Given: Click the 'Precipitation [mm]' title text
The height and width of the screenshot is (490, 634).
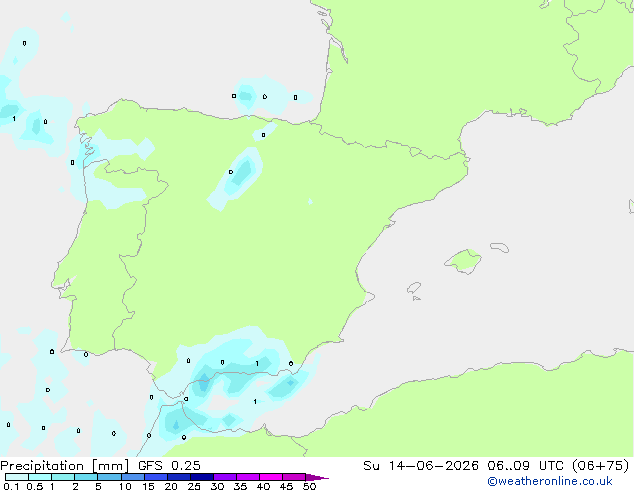Looking at the screenshot, I should coord(65,466).
